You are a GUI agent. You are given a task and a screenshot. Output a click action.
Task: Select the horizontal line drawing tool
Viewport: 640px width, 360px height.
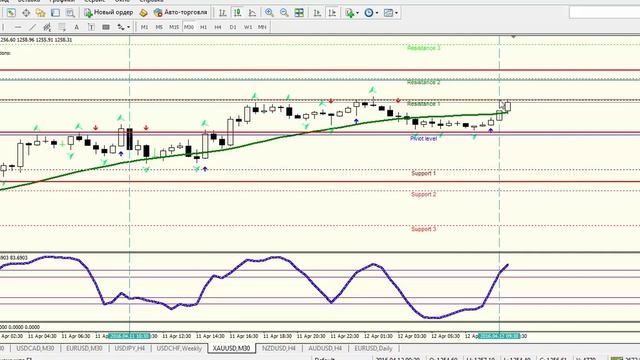click(18, 27)
